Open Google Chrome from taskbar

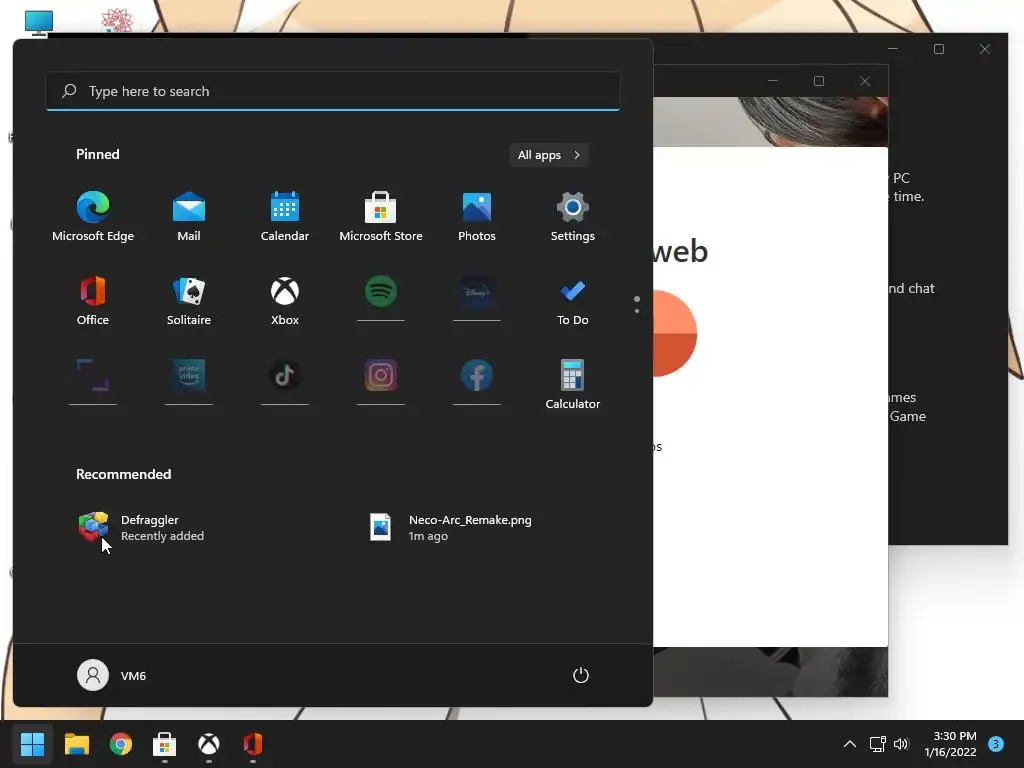(x=120, y=744)
